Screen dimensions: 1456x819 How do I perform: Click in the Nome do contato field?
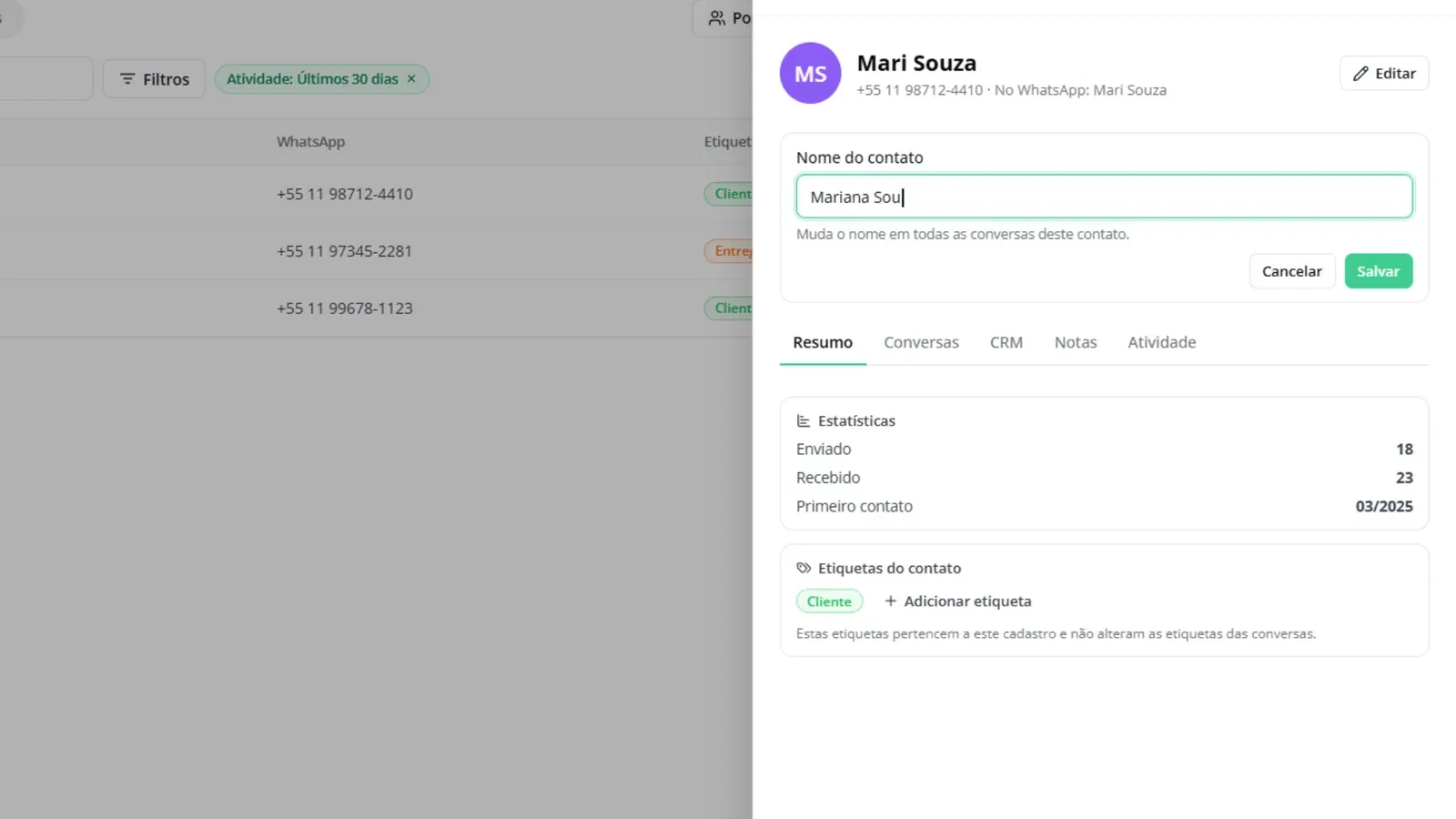pyautogui.click(x=1105, y=197)
